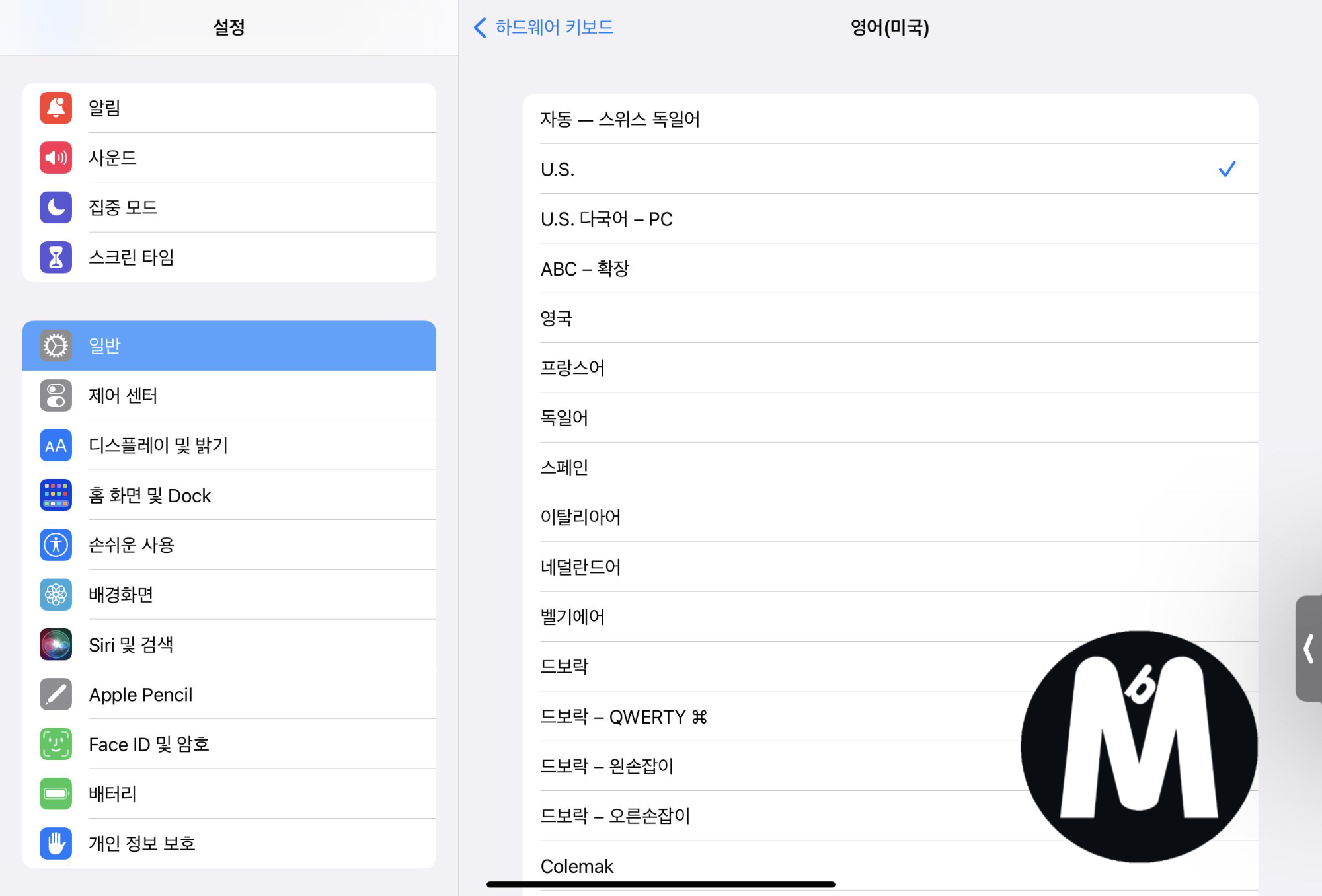1322x896 pixels.
Task: Open 집중 모드 moon icon
Action: pos(56,207)
